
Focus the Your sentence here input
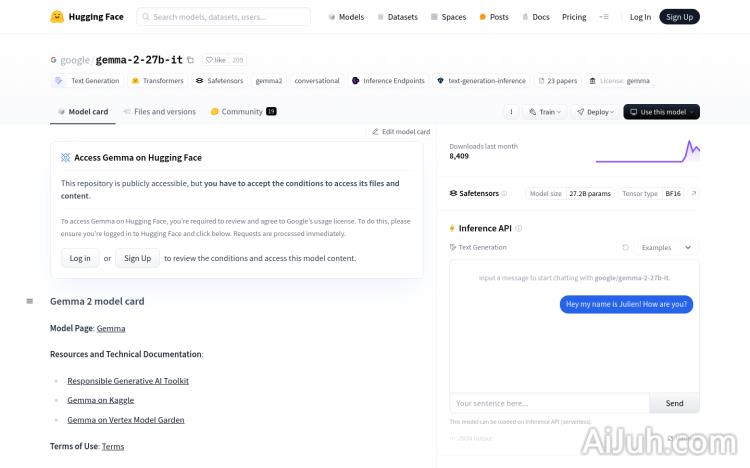[x=549, y=403]
